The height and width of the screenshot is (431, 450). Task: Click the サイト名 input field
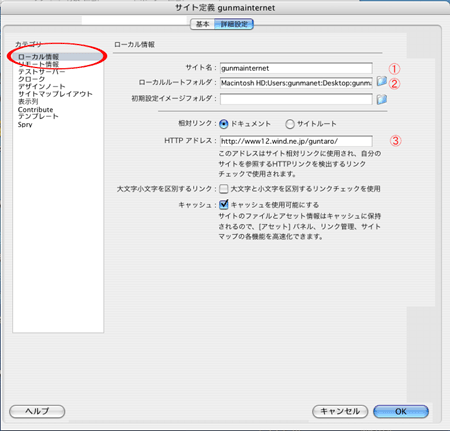pos(296,68)
